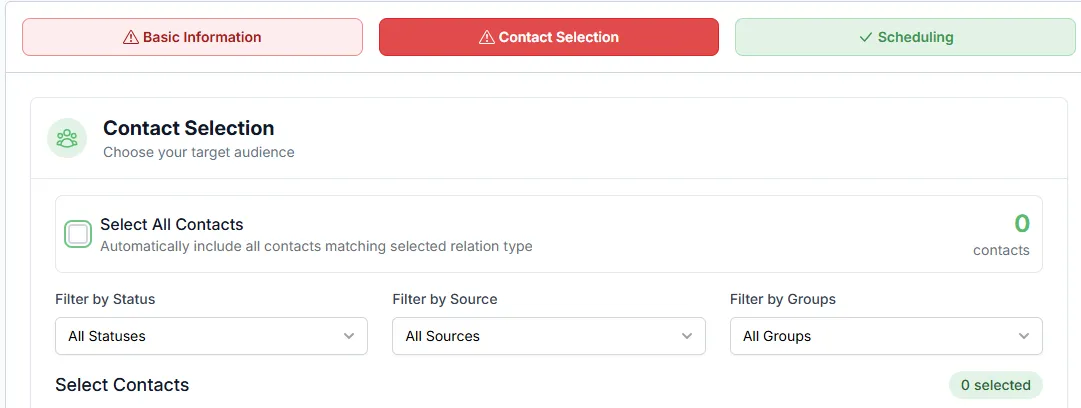Open the Filter by Status dropdown
1081x408 pixels.
click(211, 336)
